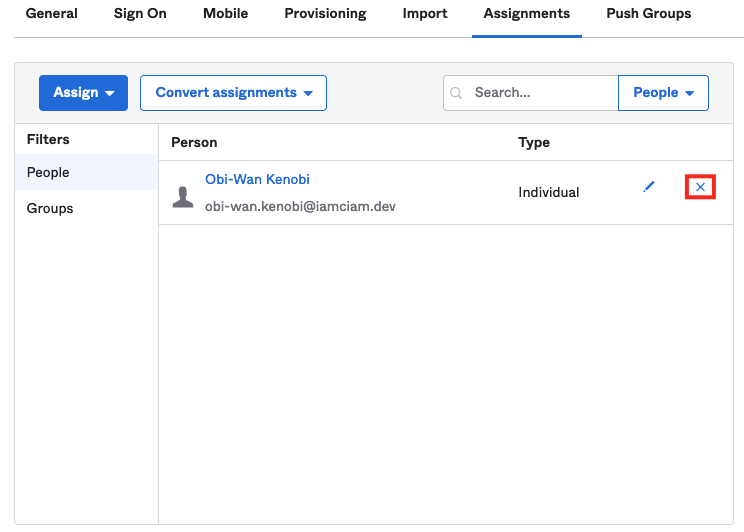
Task: Open the Assign dropdown
Action: [x=83, y=93]
